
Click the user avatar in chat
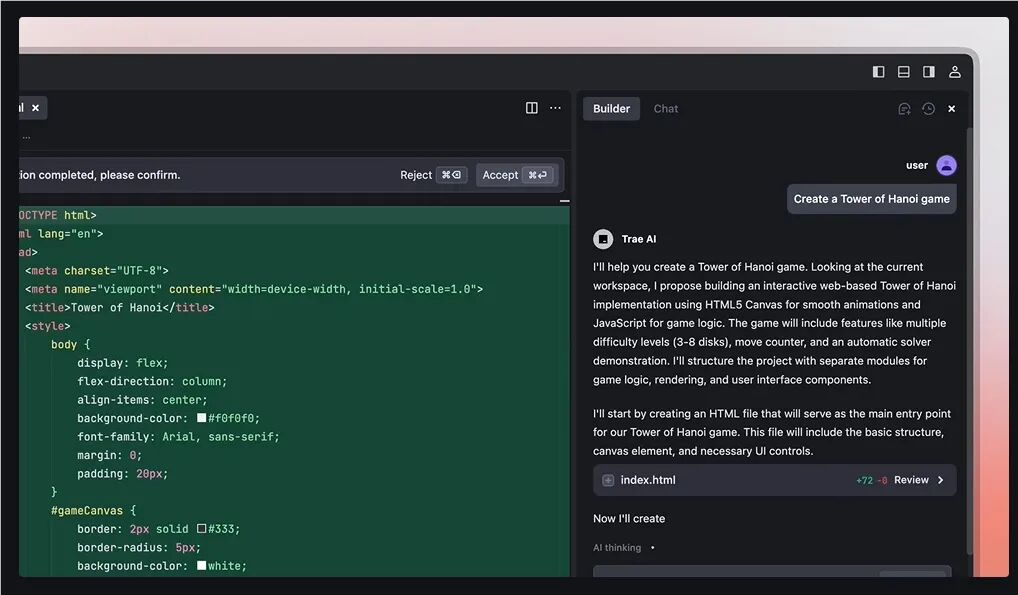pyautogui.click(x=946, y=165)
